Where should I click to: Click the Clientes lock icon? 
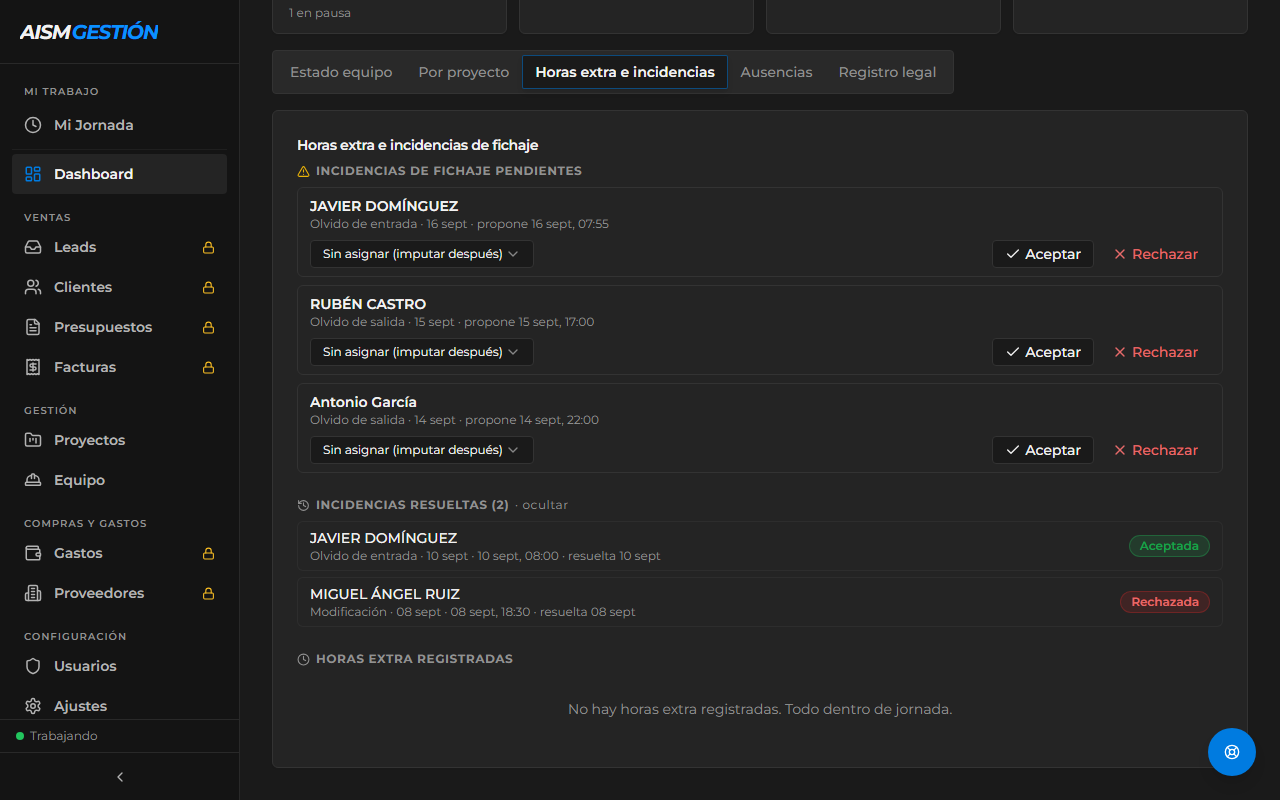209,287
